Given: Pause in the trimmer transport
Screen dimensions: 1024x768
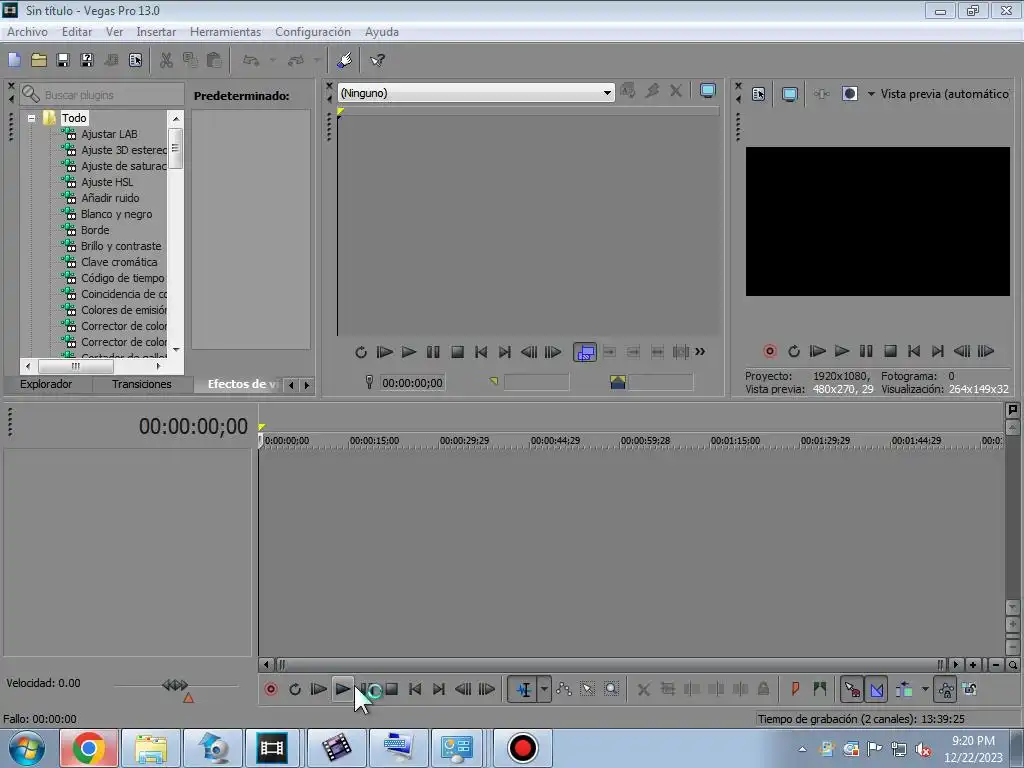Looking at the screenshot, I should 433,352.
